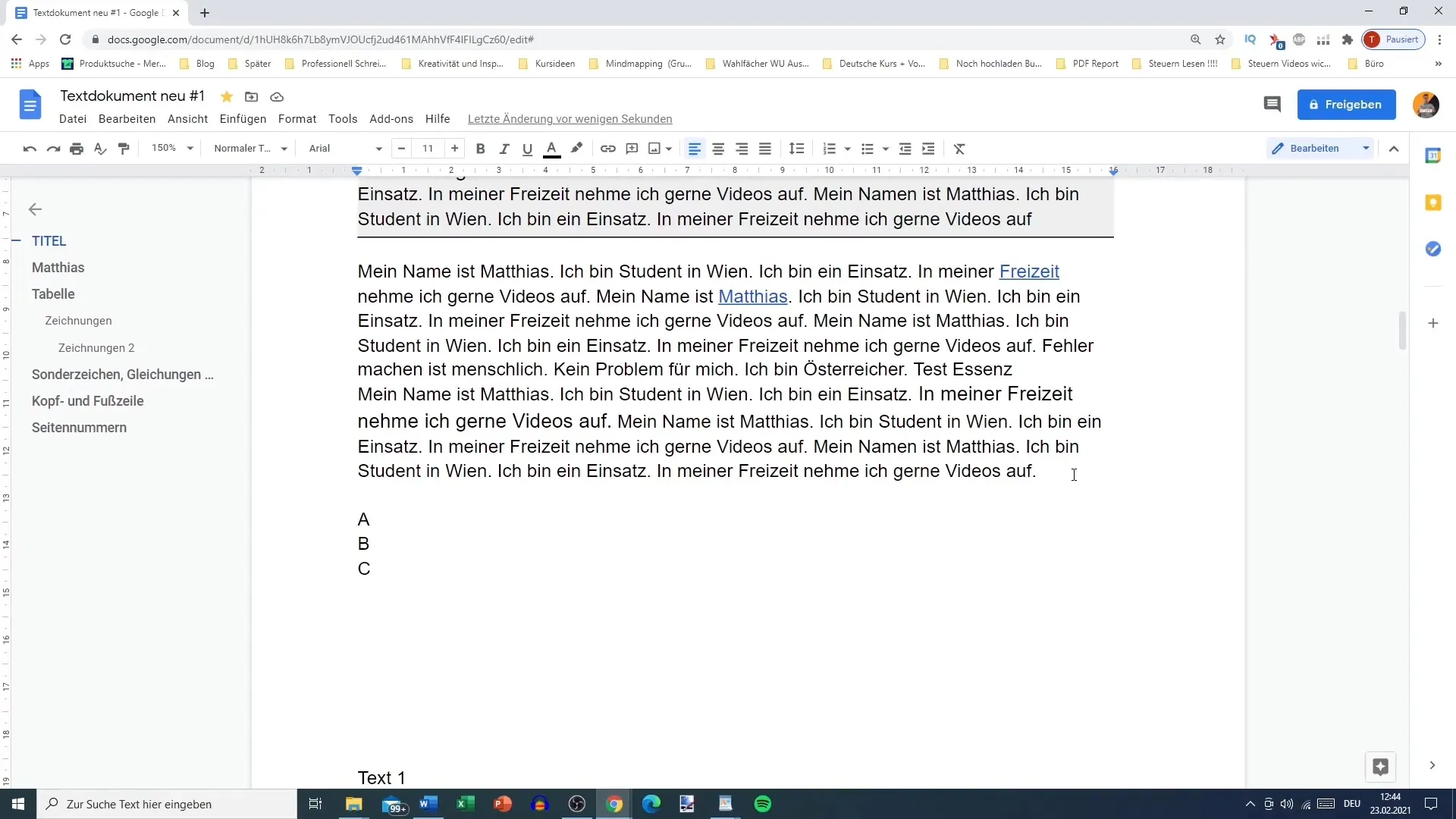Open the font size dropdown showing 11
The height and width of the screenshot is (819, 1456).
coord(428,148)
